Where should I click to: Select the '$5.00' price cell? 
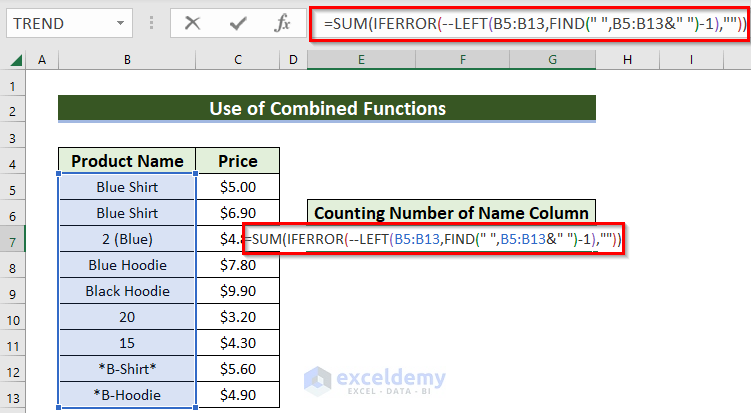point(238,187)
